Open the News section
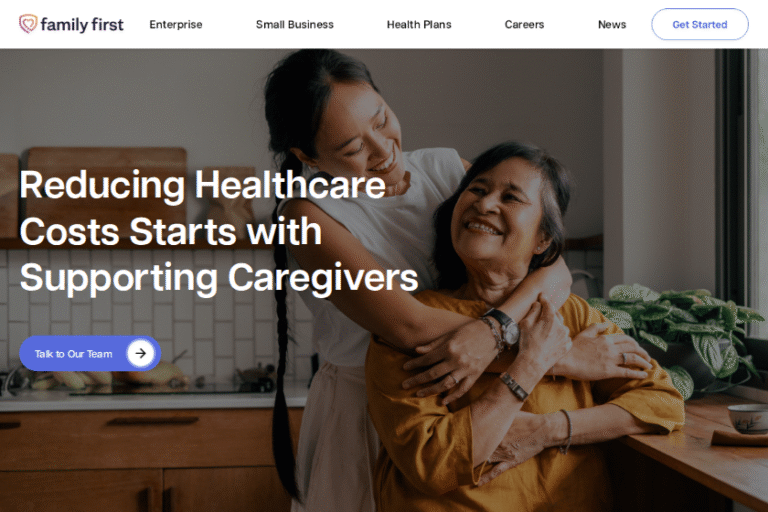Image resolution: width=768 pixels, height=512 pixels. click(612, 24)
